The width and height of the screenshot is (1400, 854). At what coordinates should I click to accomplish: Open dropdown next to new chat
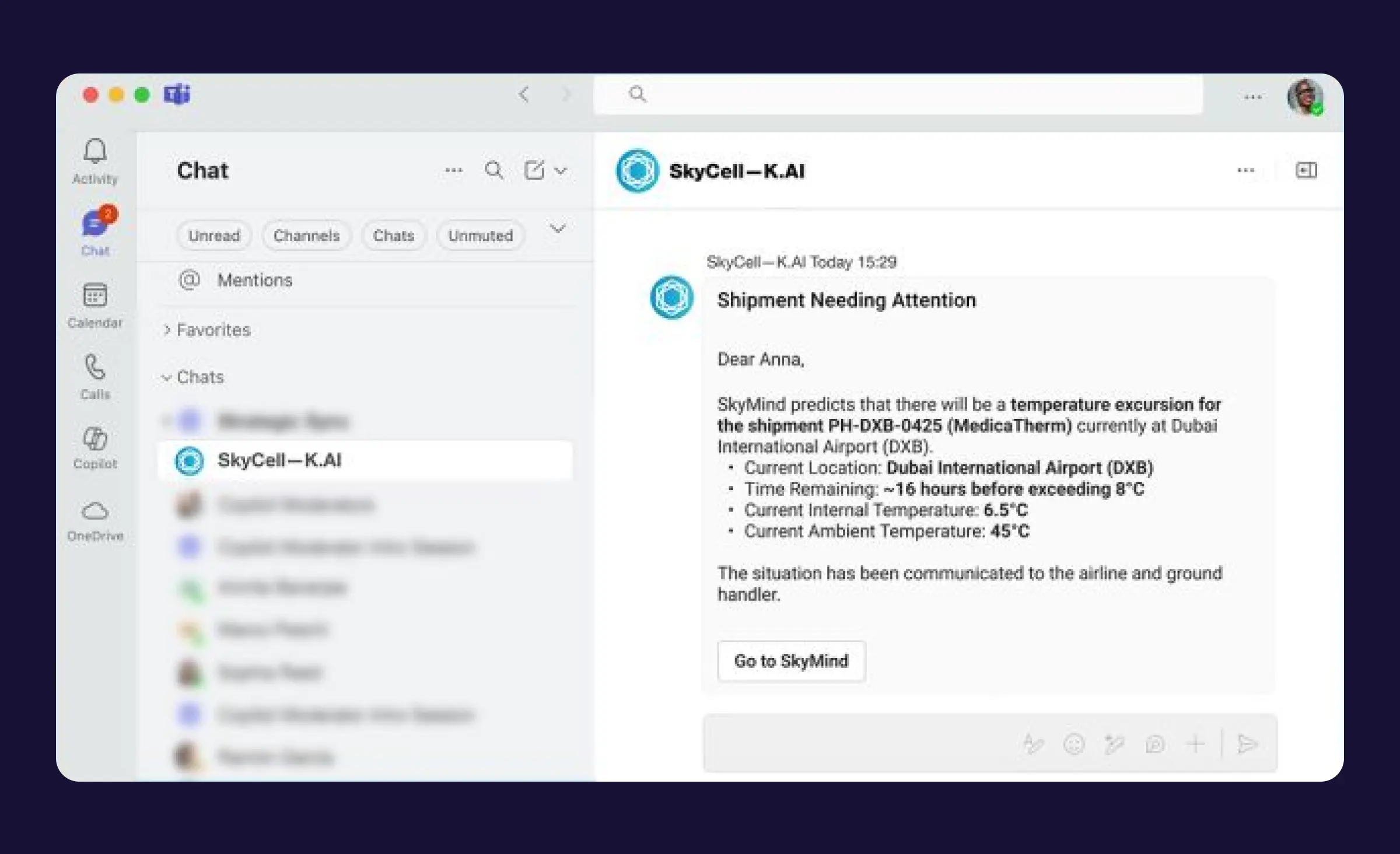point(561,171)
